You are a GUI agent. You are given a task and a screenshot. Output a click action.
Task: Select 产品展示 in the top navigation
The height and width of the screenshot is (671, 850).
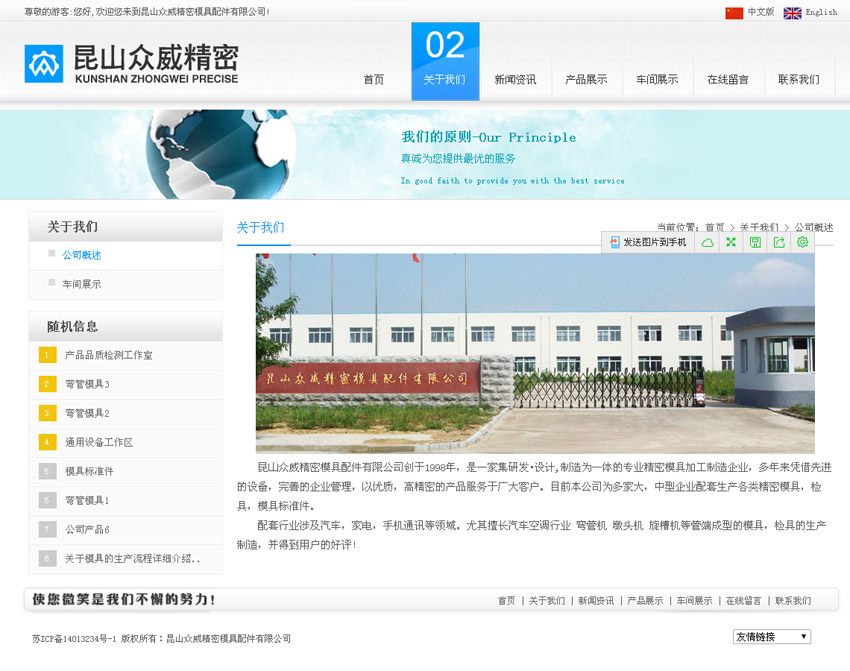(x=586, y=80)
